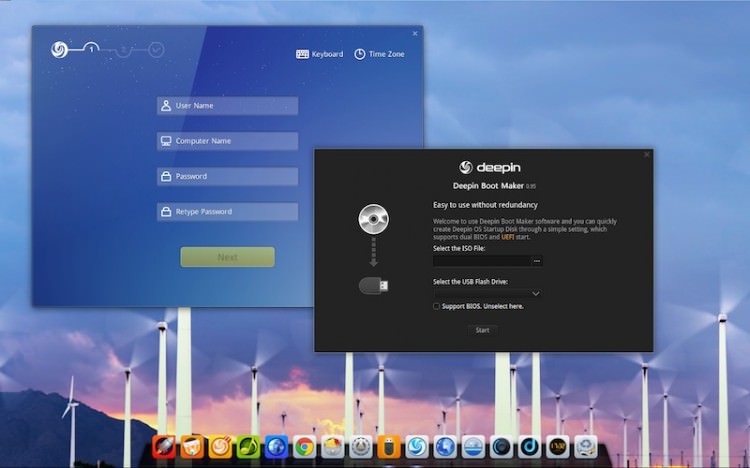The image size is (750, 468).
Task: Open the orange Deepin Store dock icon
Action: [x=192, y=447]
